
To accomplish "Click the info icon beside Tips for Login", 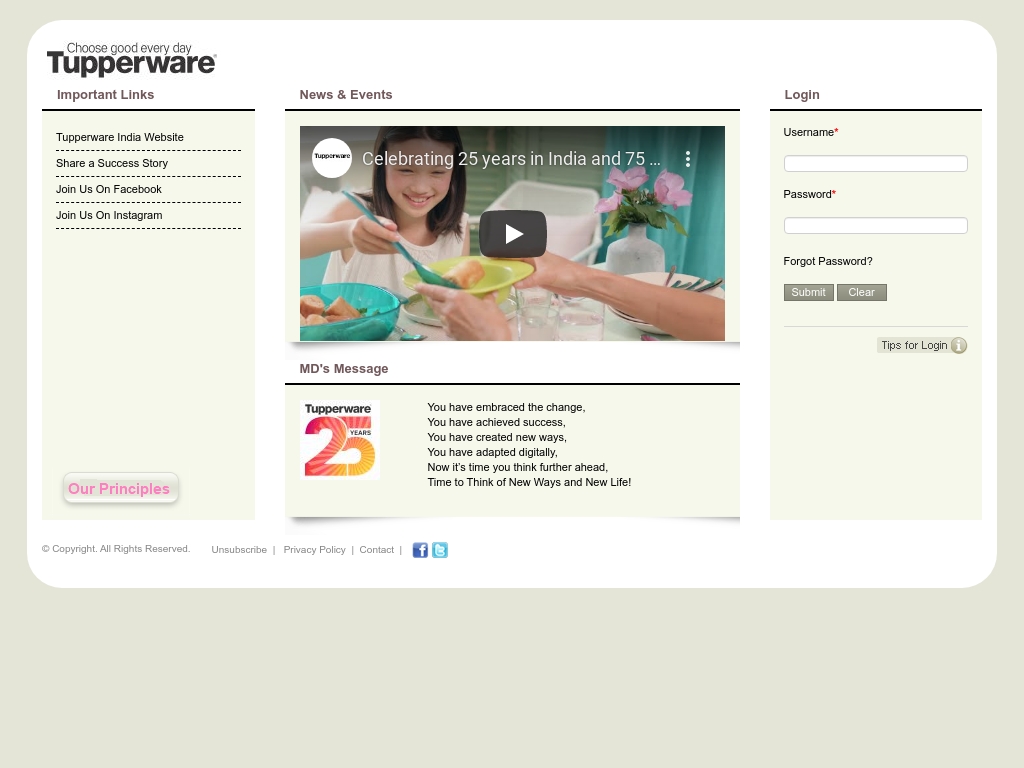I will pos(958,345).
